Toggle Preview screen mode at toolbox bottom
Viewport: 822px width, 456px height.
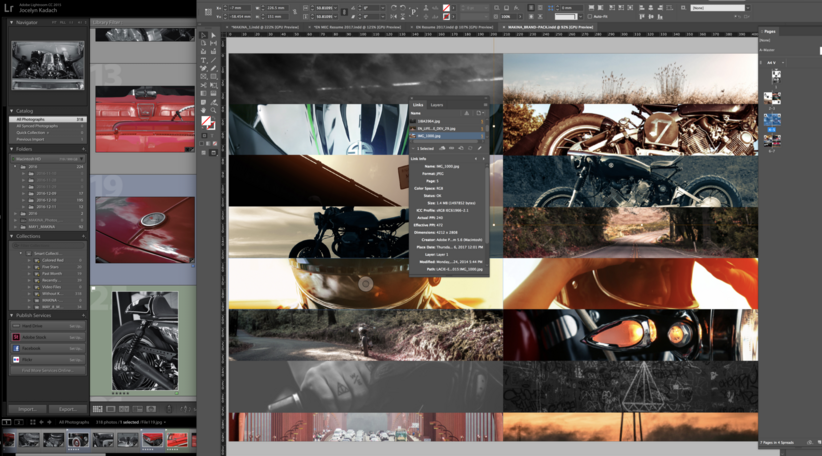pyautogui.click(x=213, y=153)
